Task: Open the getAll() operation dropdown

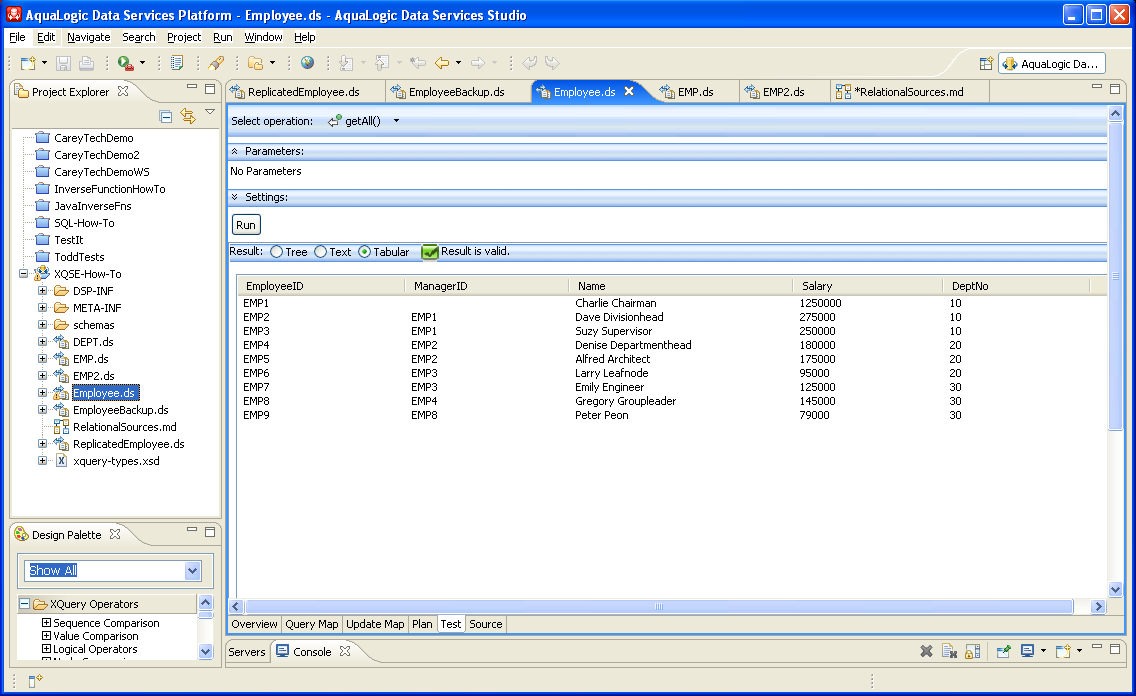Action: point(396,121)
